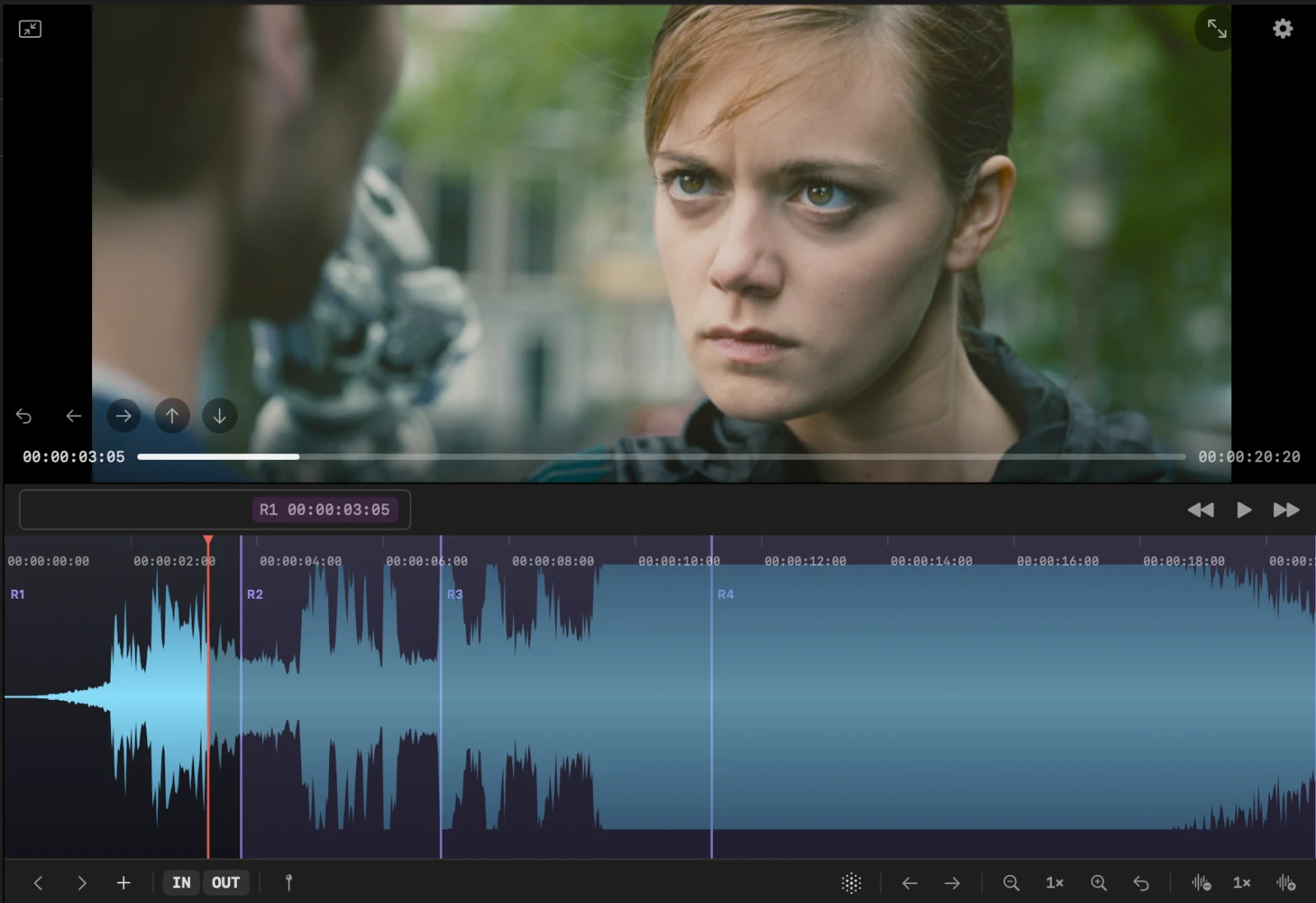Viewport: 1316px width, 903px height.
Task: Click the exit picture-in-picture icon at top left
Action: point(30,29)
